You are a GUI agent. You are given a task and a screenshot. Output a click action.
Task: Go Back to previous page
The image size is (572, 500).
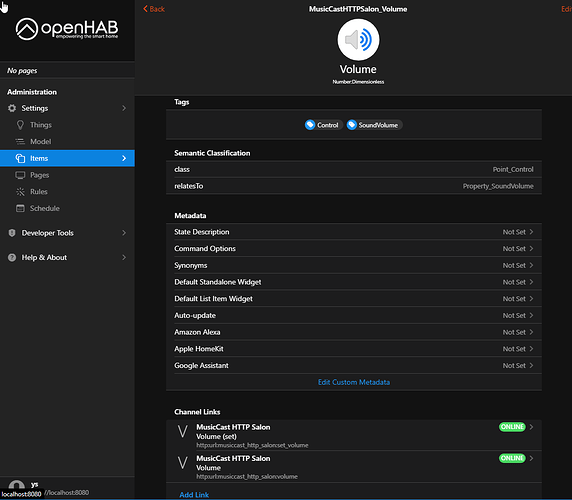coord(154,9)
